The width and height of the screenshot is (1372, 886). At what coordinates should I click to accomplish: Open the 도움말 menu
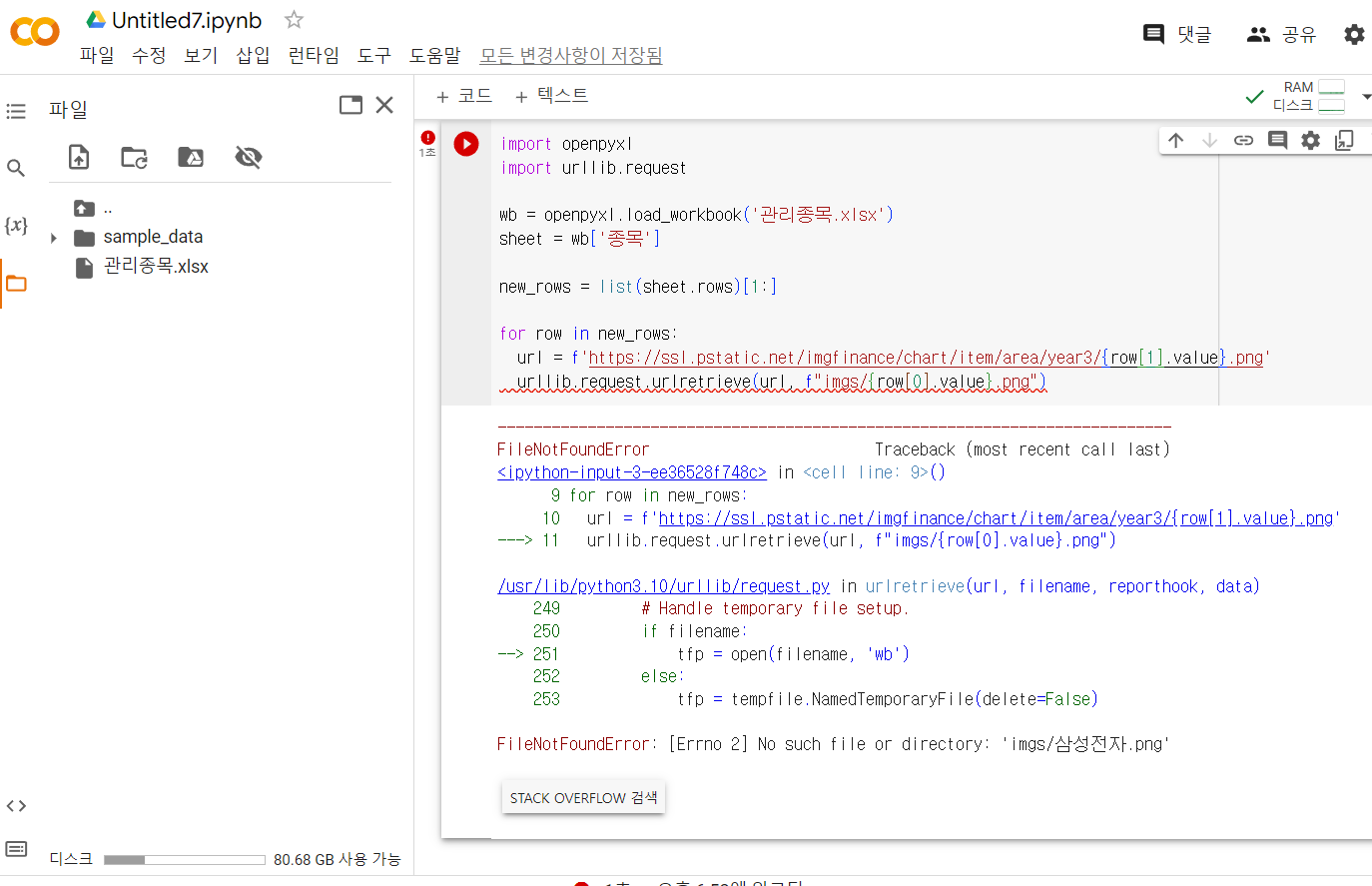tap(435, 55)
